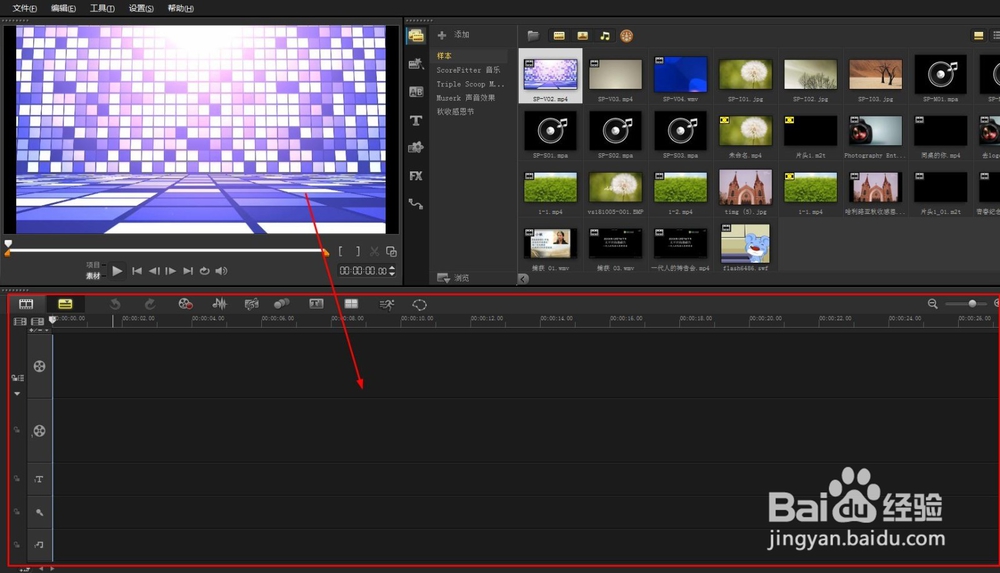Image resolution: width=1000 pixels, height=573 pixels.
Task: Open the 编辑(E) menu
Action: pyautogui.click(x=63, y=8)
